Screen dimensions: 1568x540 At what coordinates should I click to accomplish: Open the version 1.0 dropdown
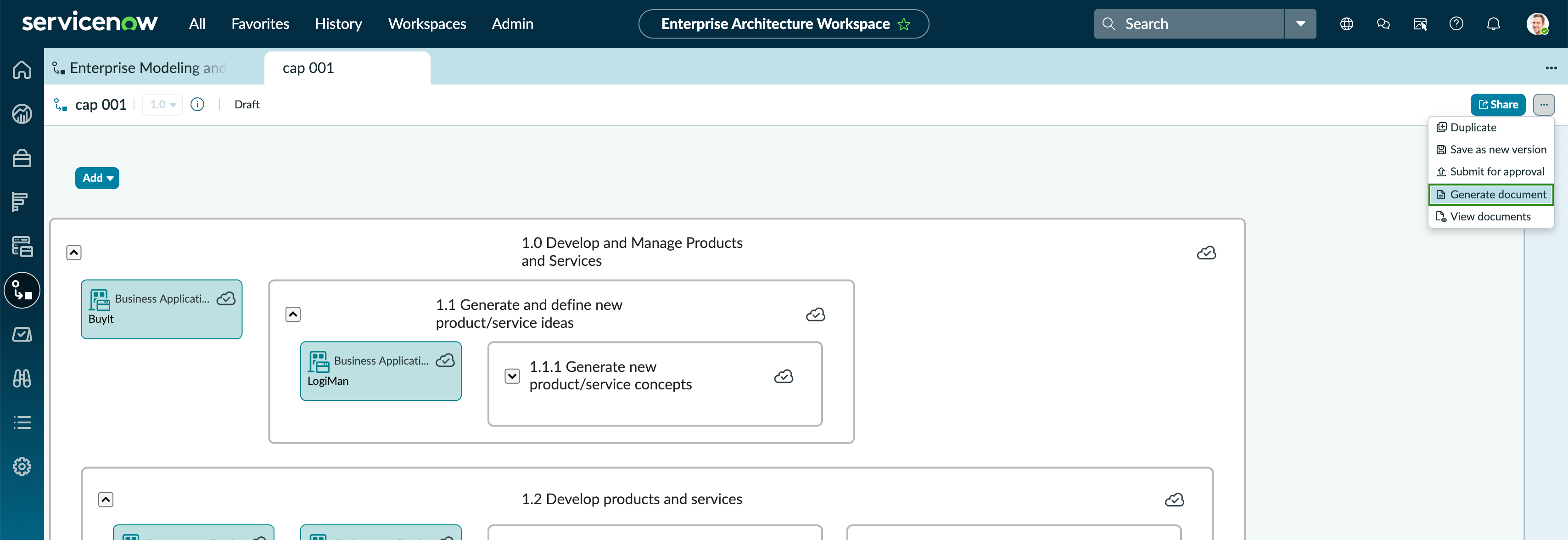[x=162, y=104]
